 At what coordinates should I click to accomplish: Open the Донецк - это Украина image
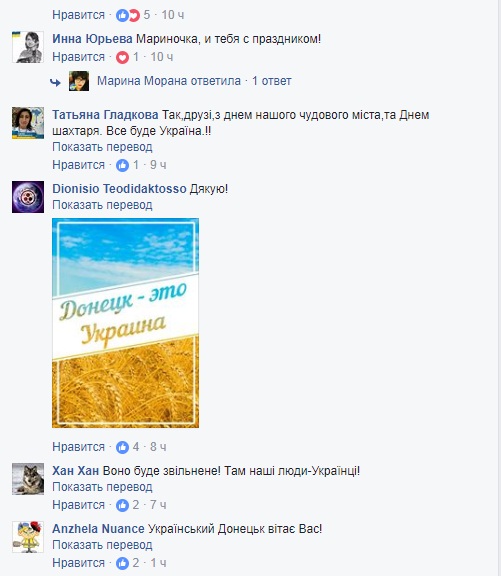point(126,323)
